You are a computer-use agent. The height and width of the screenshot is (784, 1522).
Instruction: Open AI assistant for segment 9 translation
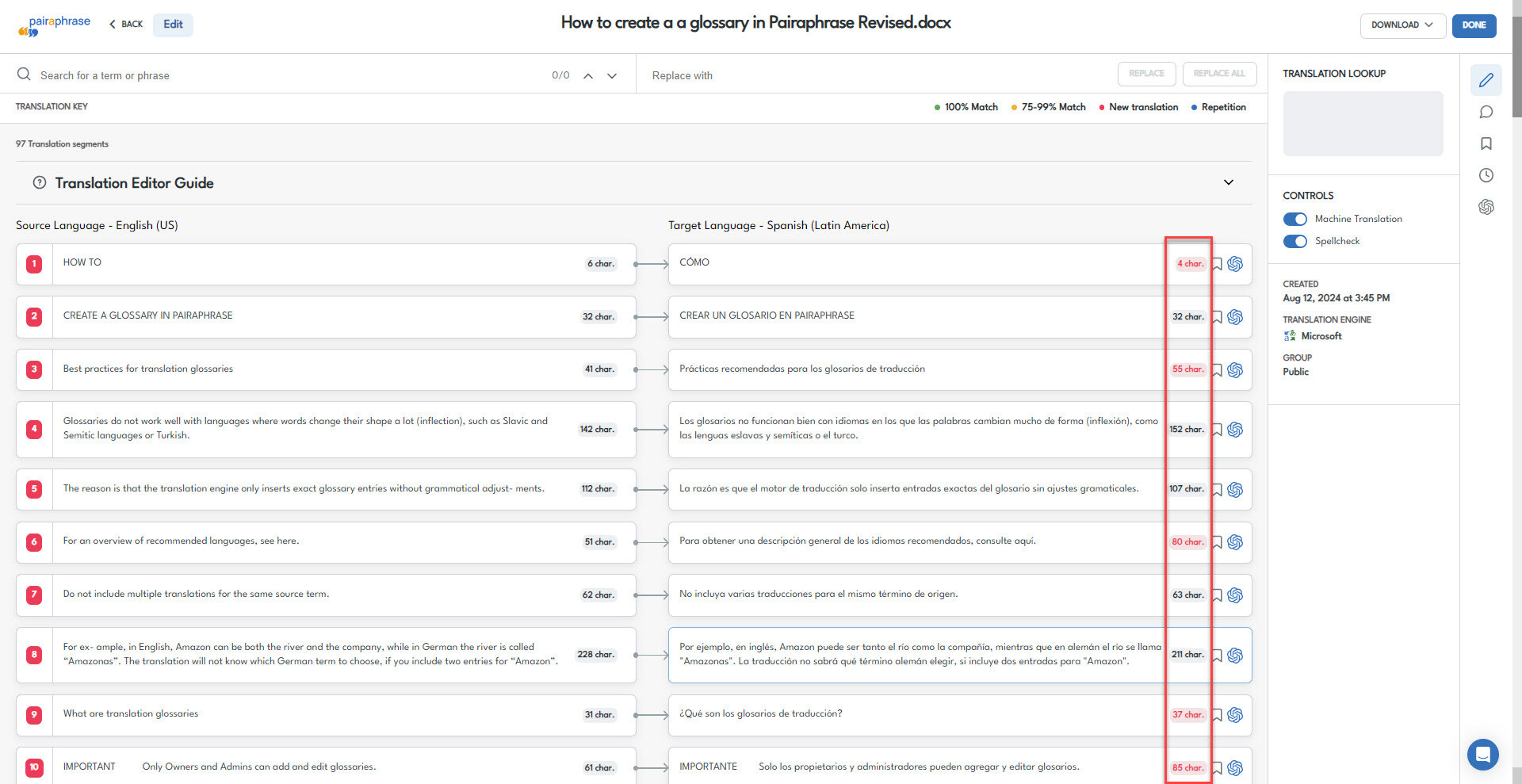pos(1235,715)
